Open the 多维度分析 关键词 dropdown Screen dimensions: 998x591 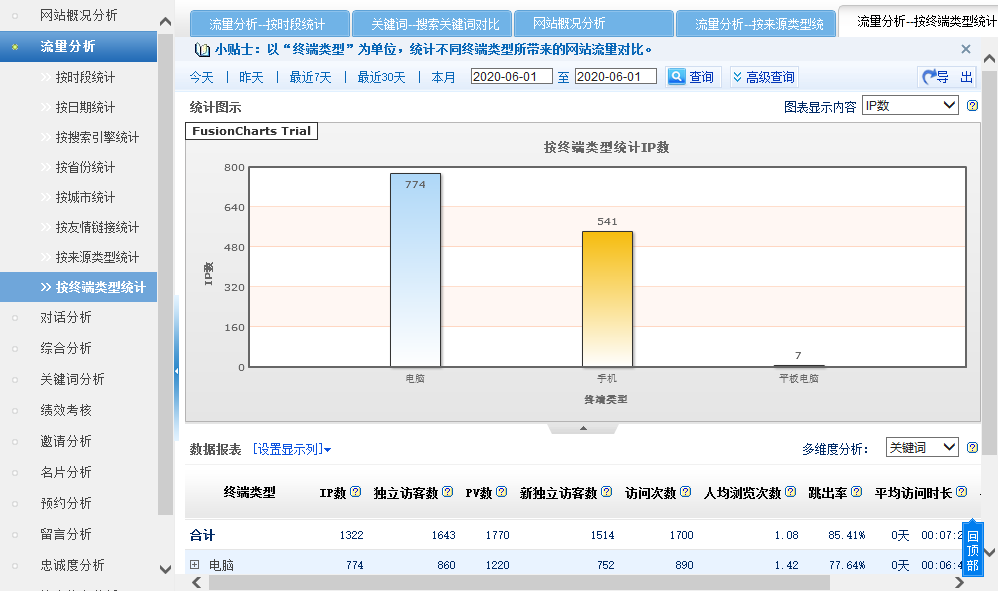pyautogui.click(x=921, y=448)
